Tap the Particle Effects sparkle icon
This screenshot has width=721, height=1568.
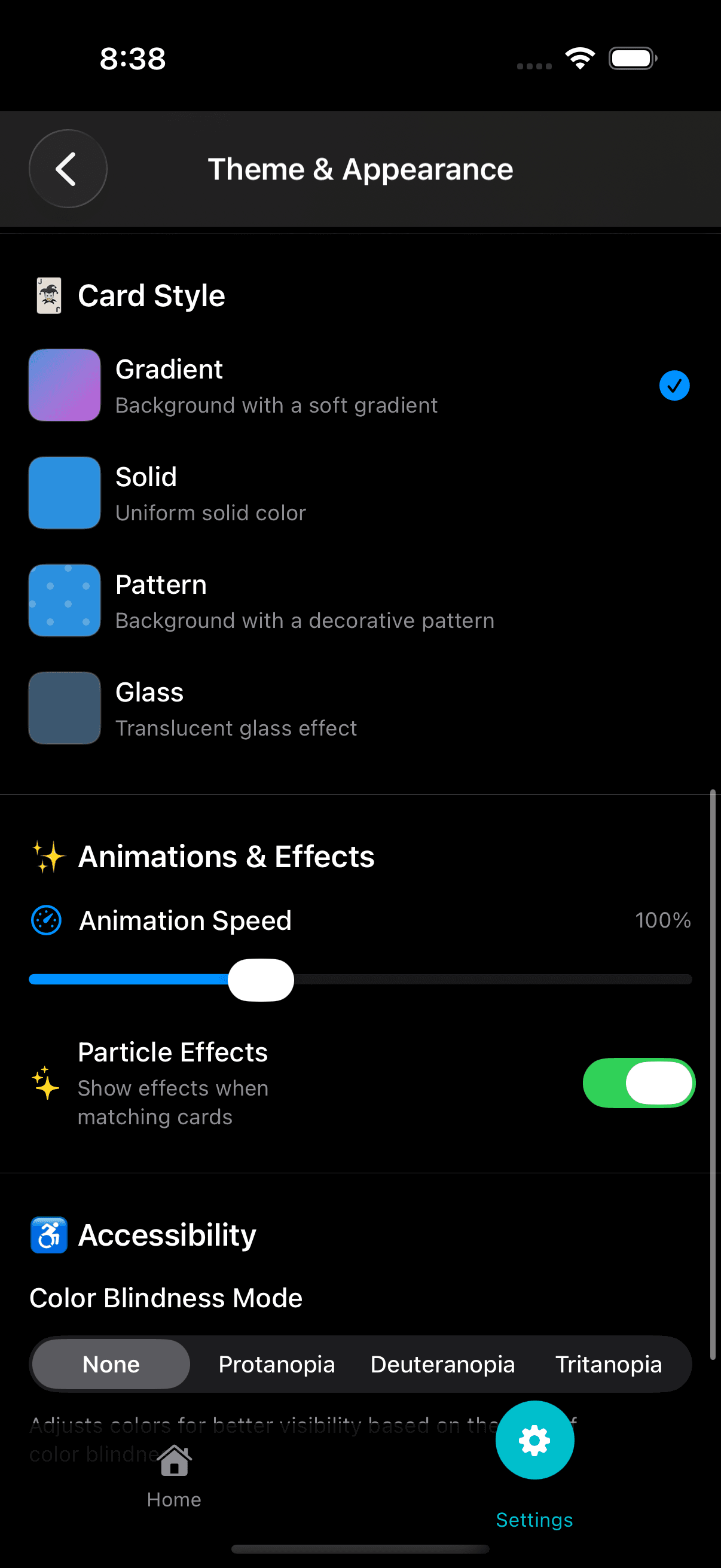(45, 1084)
